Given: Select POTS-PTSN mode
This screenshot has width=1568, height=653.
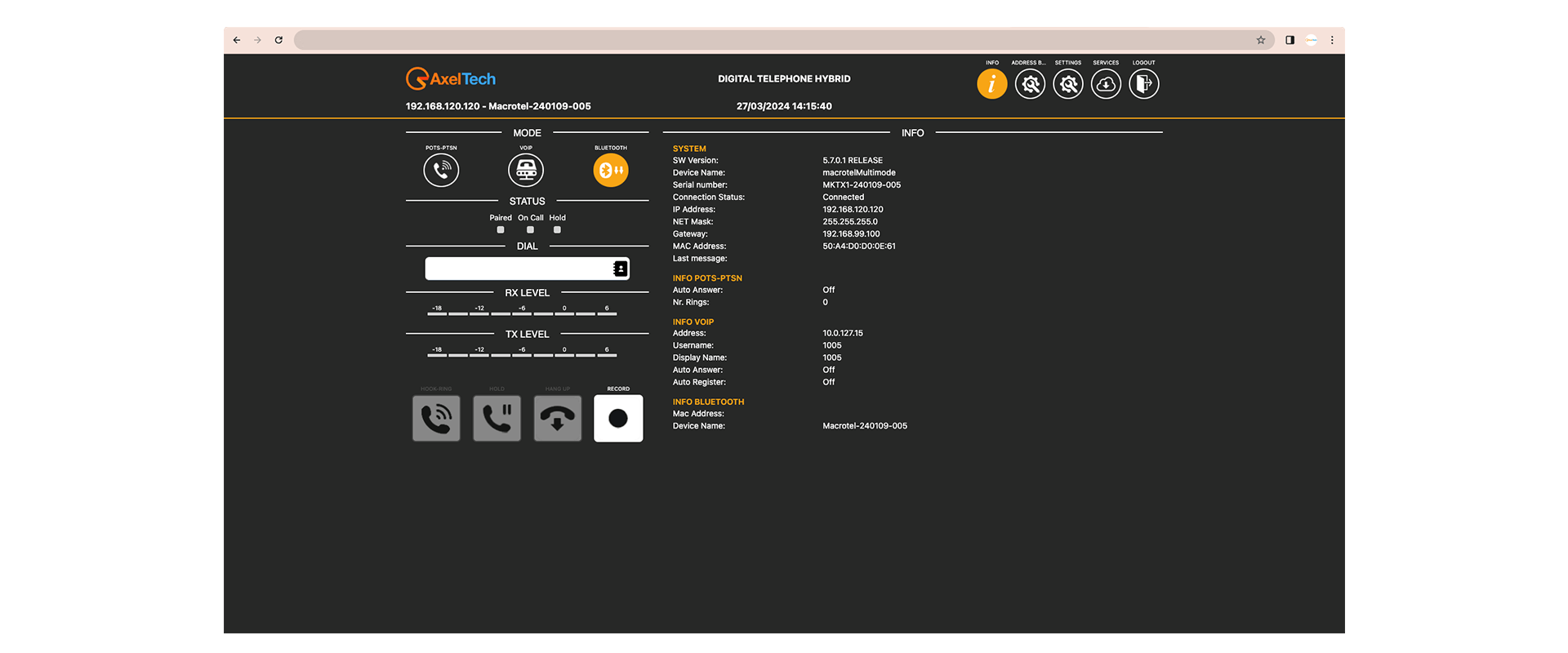Looking at the screenshot, I should click(441, 170).
